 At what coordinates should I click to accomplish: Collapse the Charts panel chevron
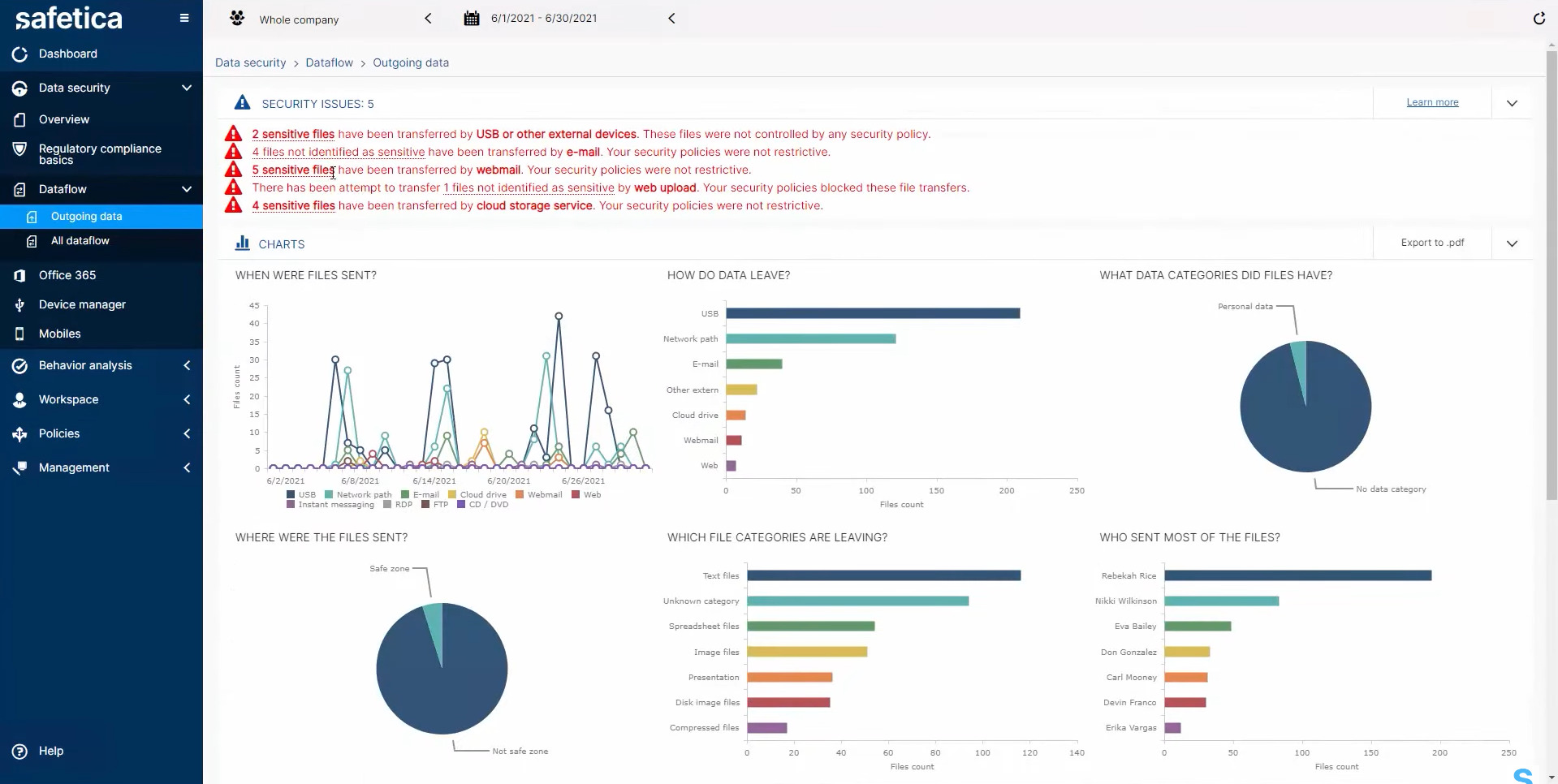[x=1512, y=243]
